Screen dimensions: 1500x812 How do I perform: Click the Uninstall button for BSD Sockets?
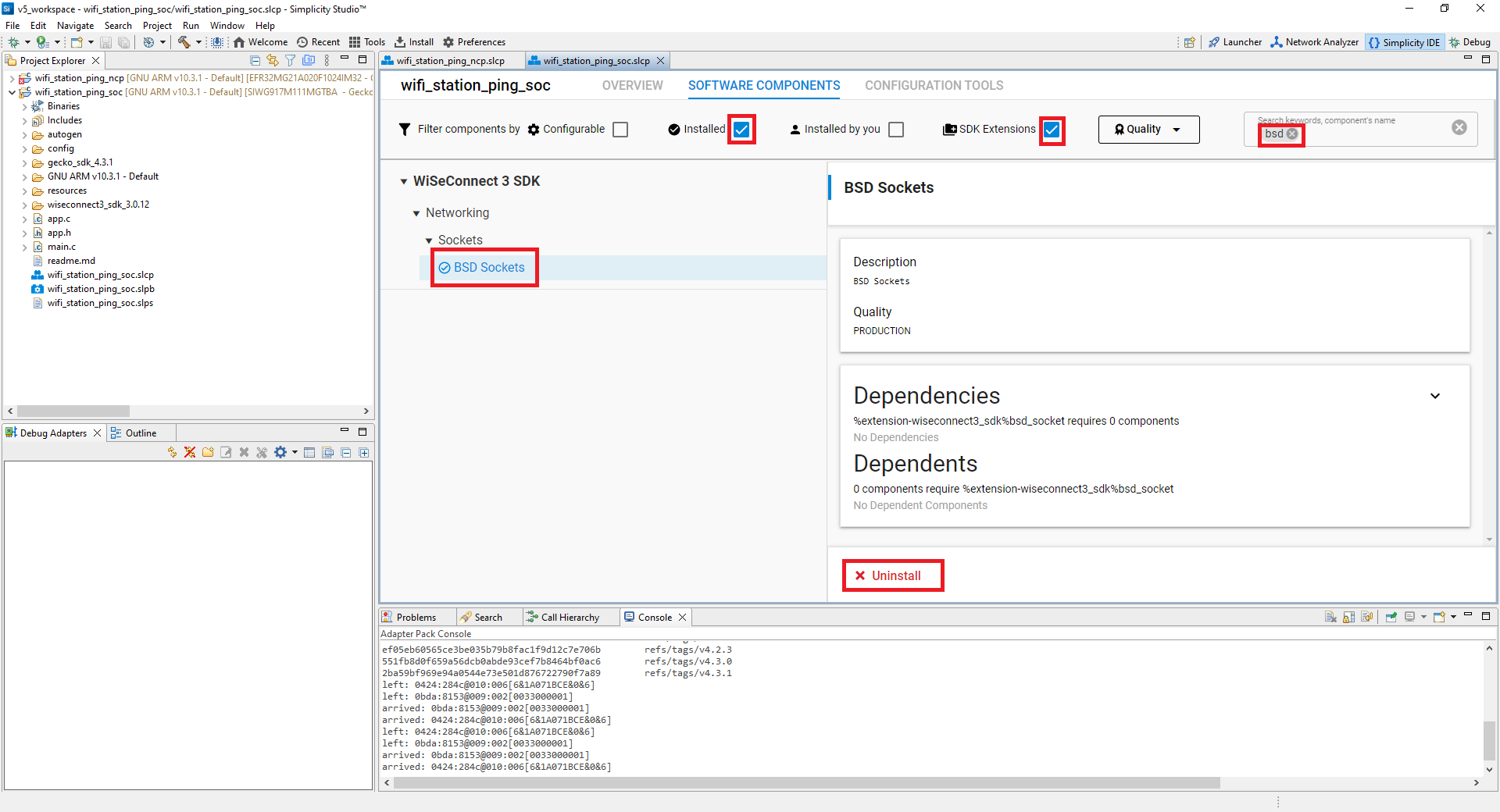click(892, 575)
